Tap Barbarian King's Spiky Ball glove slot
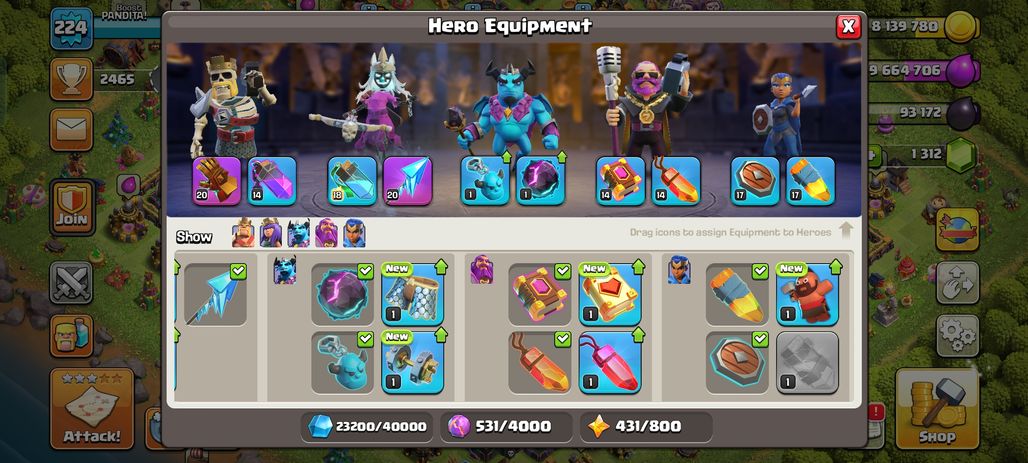 tap(216, 181)
